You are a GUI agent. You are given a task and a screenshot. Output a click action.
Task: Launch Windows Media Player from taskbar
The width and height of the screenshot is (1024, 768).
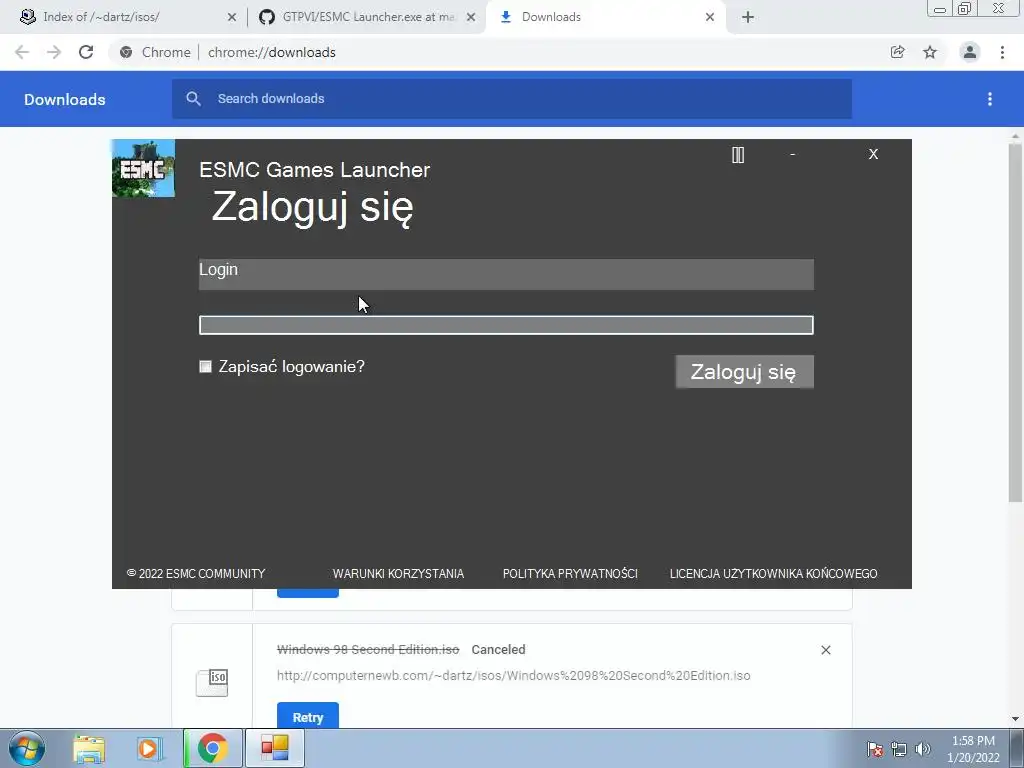150,748
